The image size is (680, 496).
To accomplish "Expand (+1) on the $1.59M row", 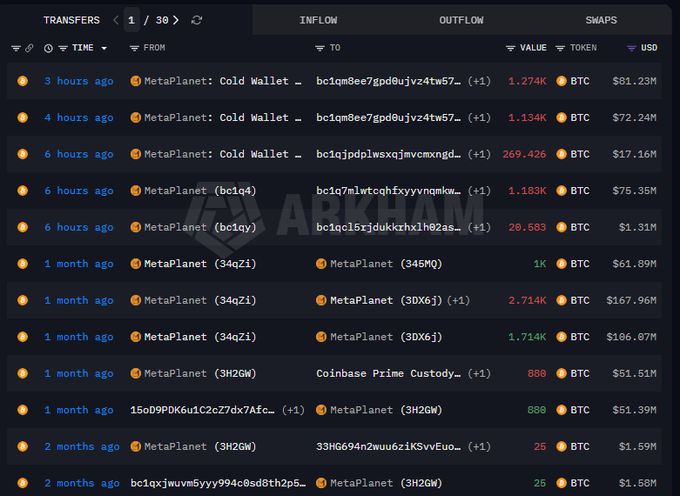I will (x=479, y=447).
